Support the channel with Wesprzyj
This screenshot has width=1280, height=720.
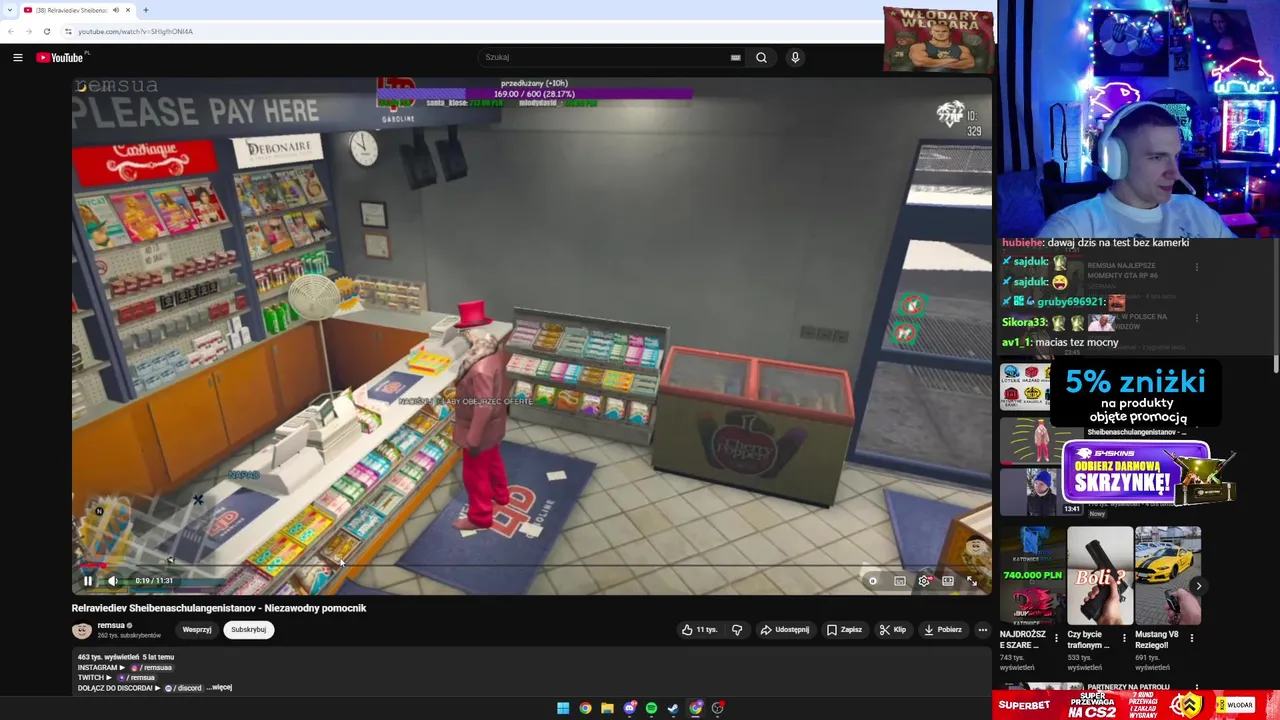pyautogui.click(x=197, y=630)
